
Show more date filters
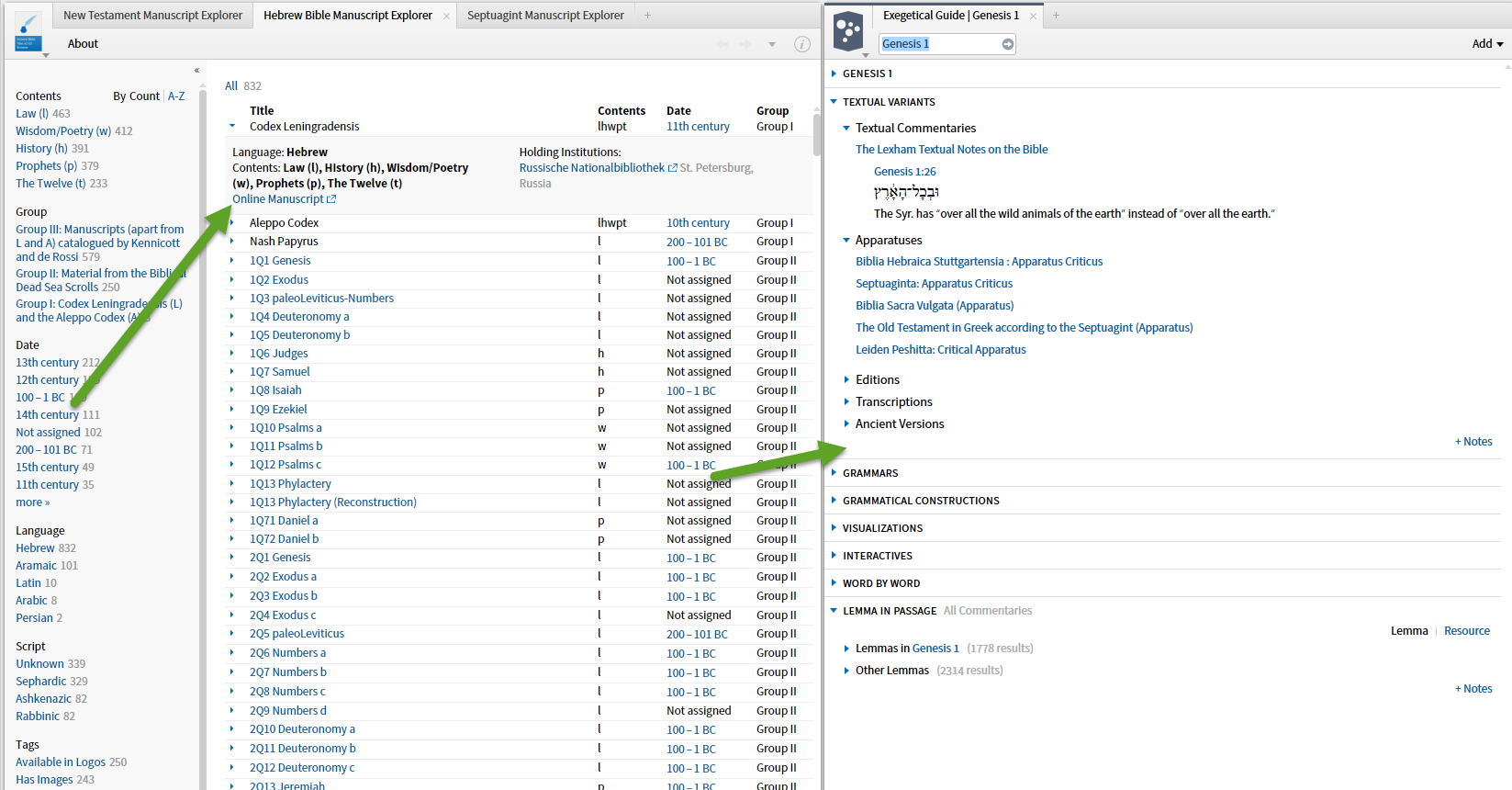pos(32,502)
